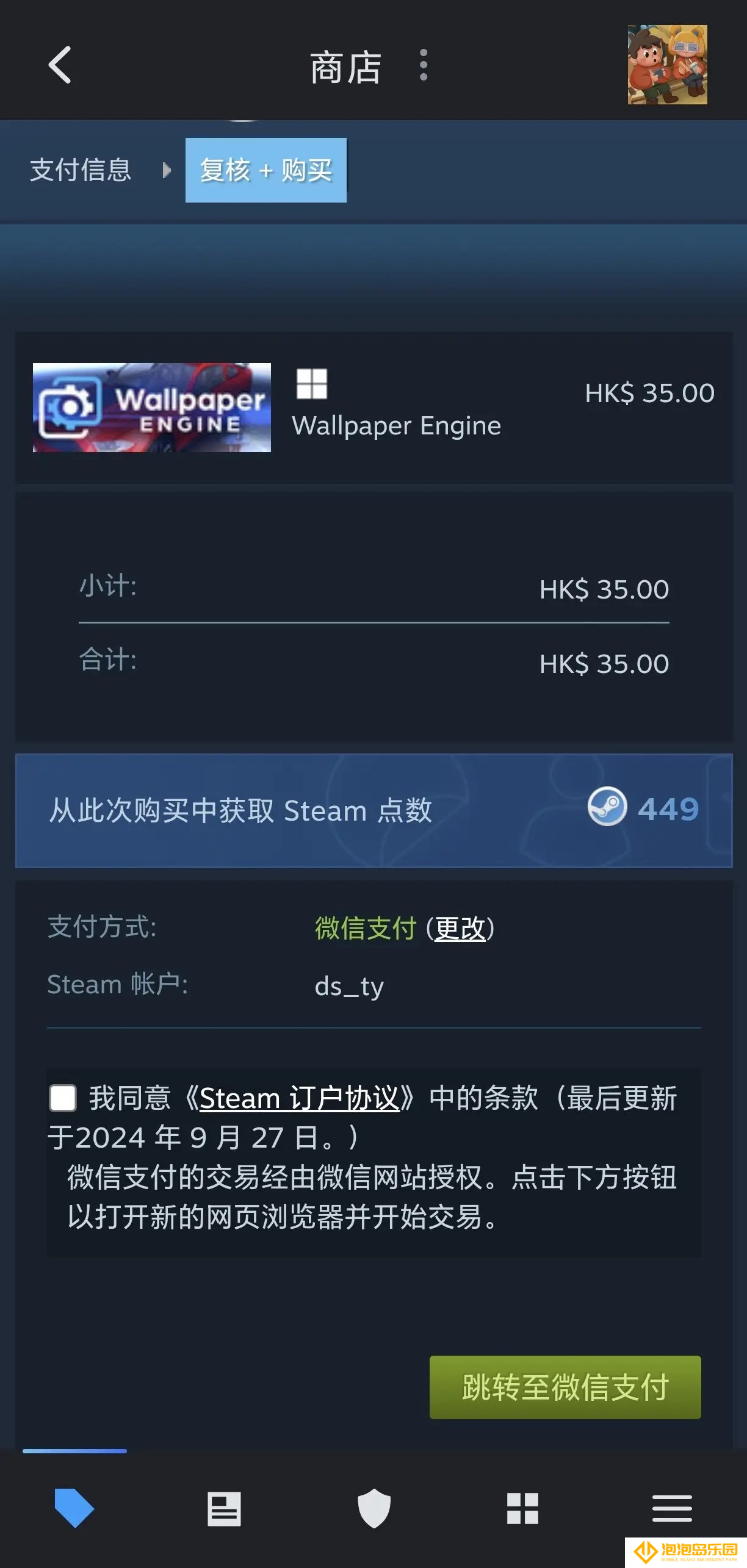
Task: Open the hamburger menu icon
Action: click(672, 1508)
